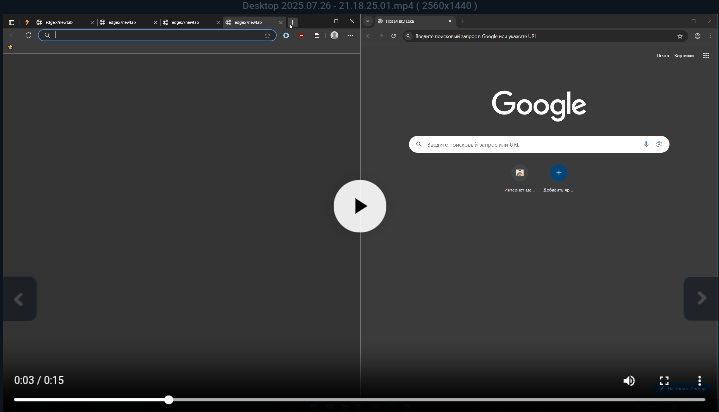The width and height of the screenshot is (719, 412).
Task: Close the Chrome new tab page tab
Action: point(450,21)
